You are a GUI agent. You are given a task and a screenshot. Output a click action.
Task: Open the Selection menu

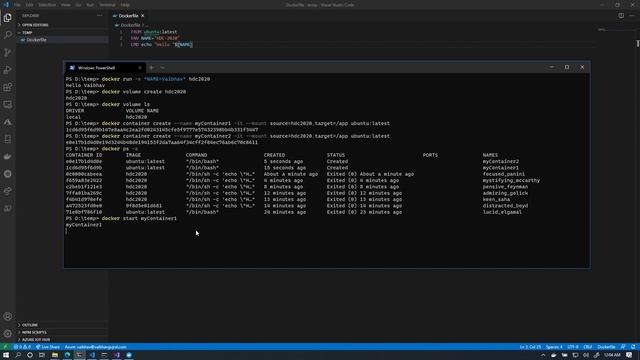pos(47,5)
